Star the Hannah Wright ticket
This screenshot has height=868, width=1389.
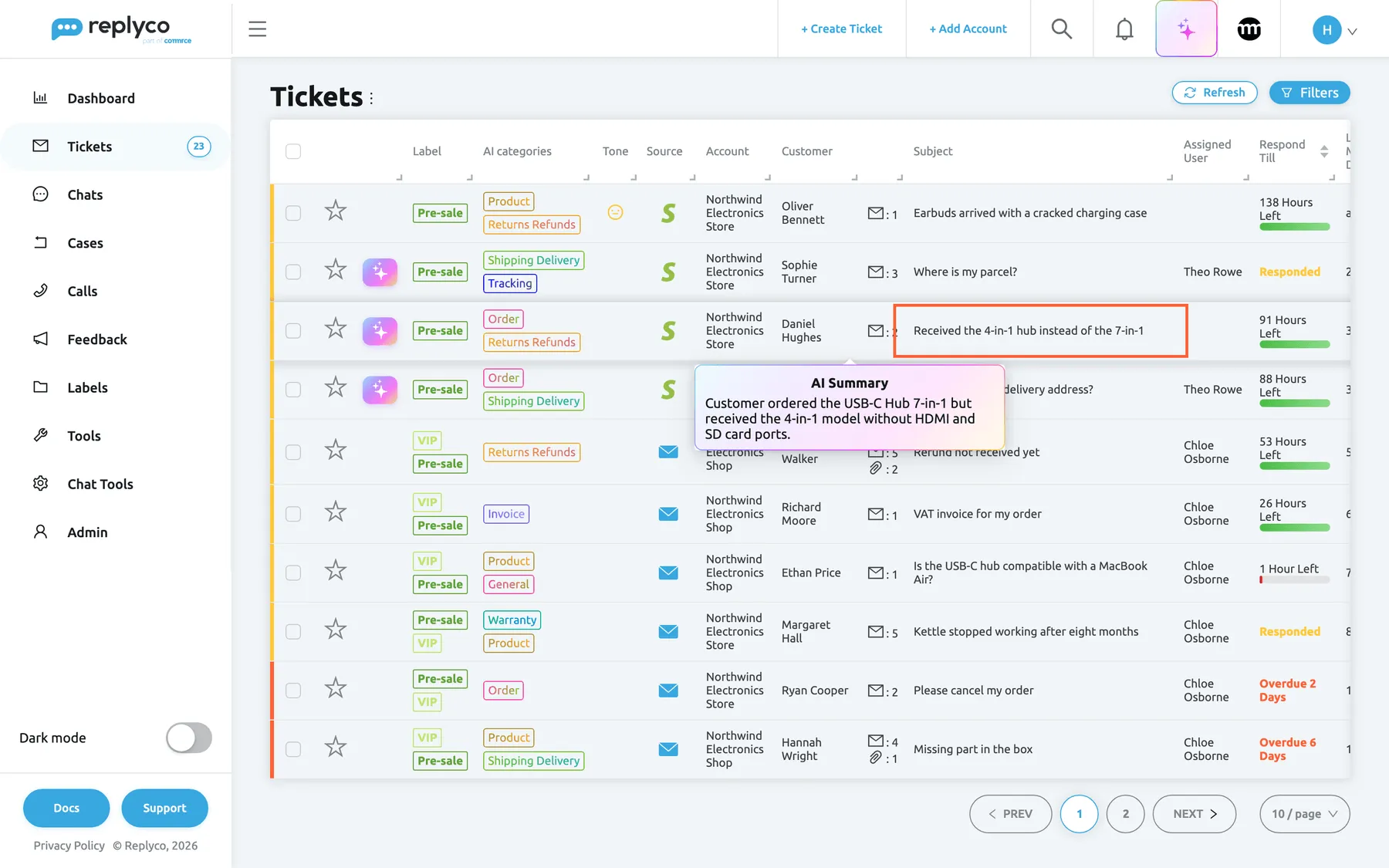336,747
